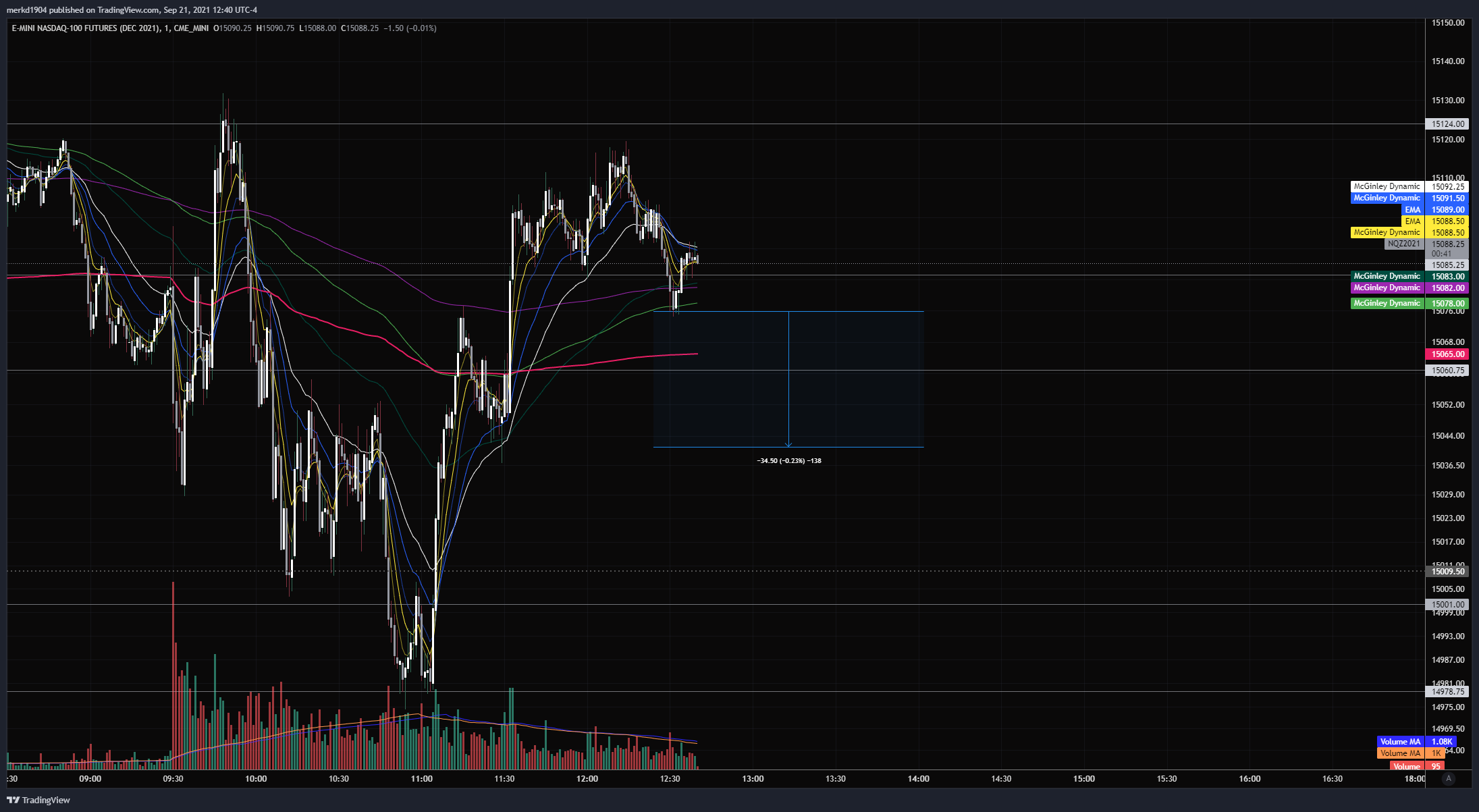The width and height of the screenshot is (1479, 812).
Task: Click the 14978.75 horizontal line label
Action: click(x=1447, y=691)
